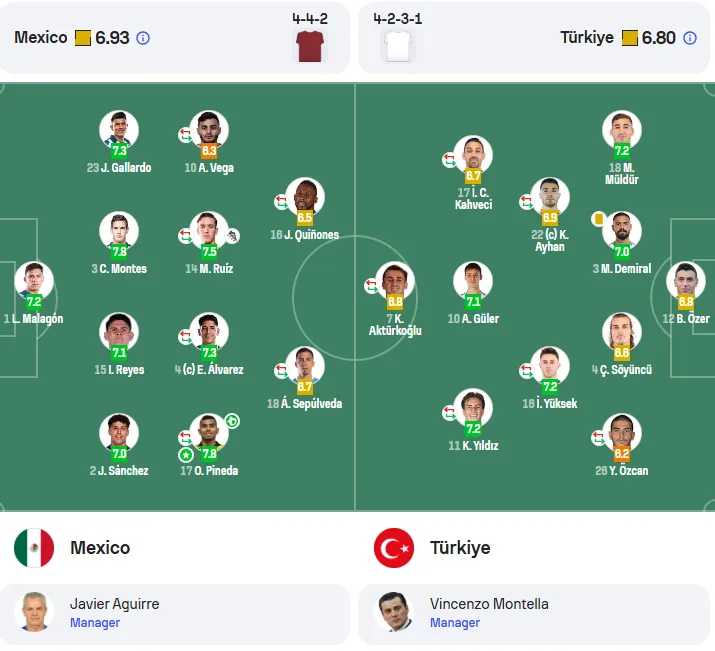Click the yellow card icon next to M. Demiral

tap(598, 219)
